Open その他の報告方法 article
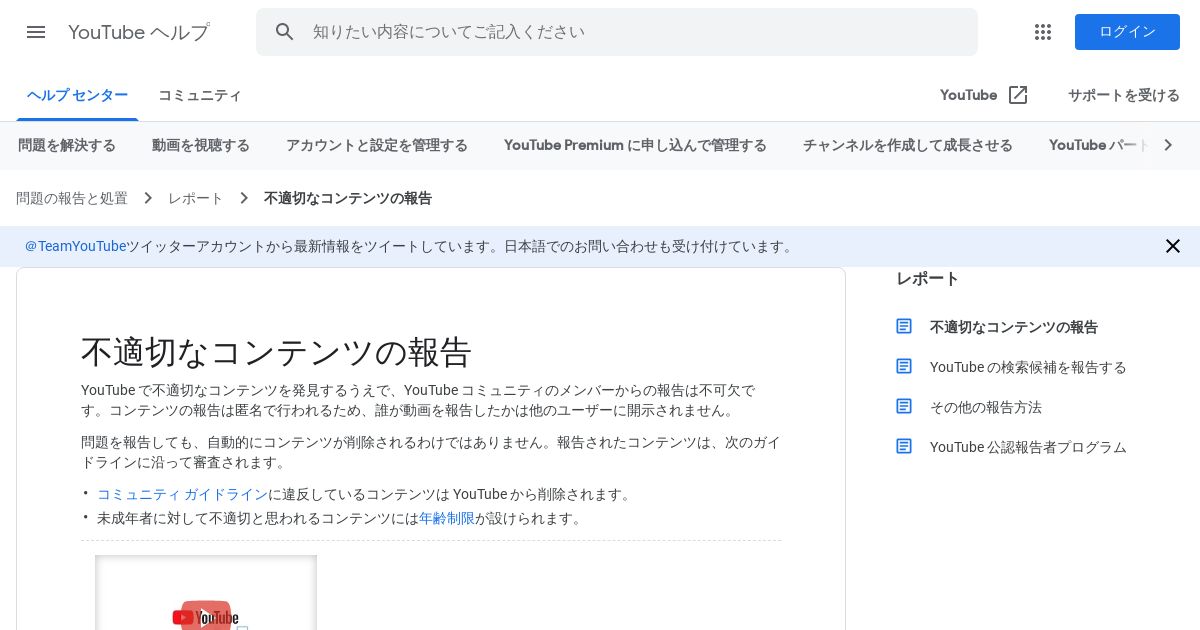This screenshot has height=630, width=1200. coord(986,407)
